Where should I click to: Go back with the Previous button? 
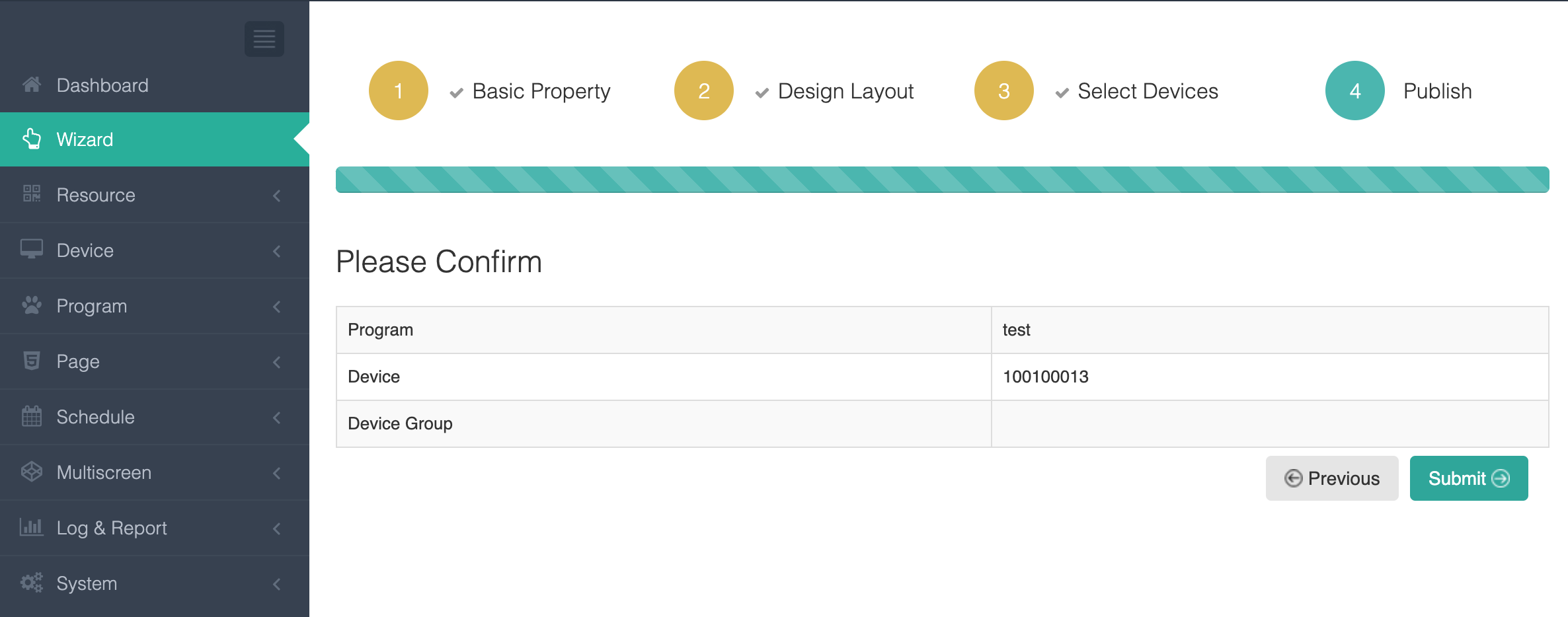point(1331,478)
